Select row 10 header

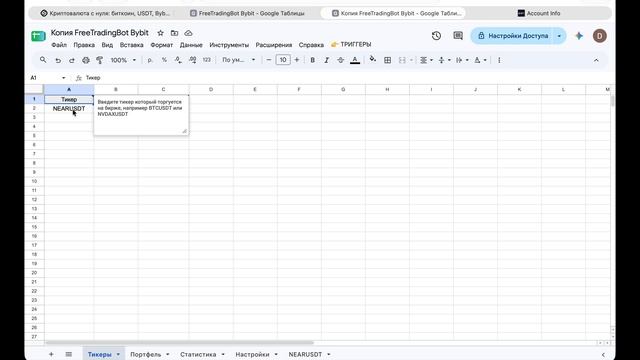[34, 181]
